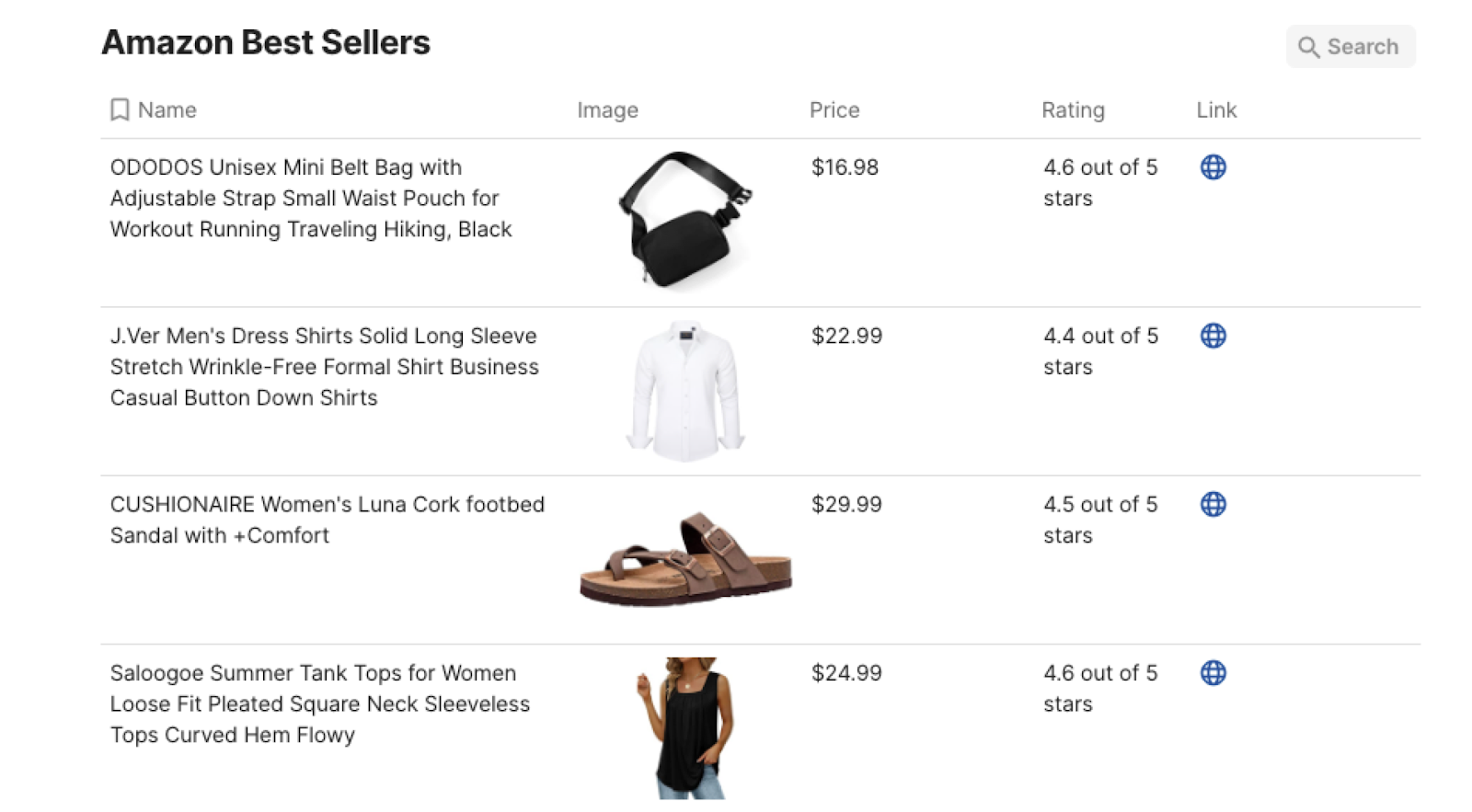Select the Name column header

[167, 110]
